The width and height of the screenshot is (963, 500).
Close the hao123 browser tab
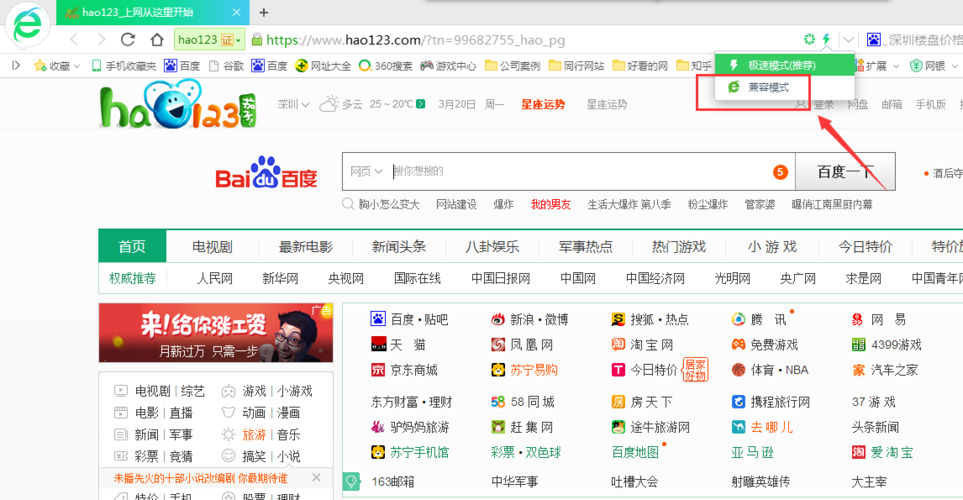pos(236,12)
